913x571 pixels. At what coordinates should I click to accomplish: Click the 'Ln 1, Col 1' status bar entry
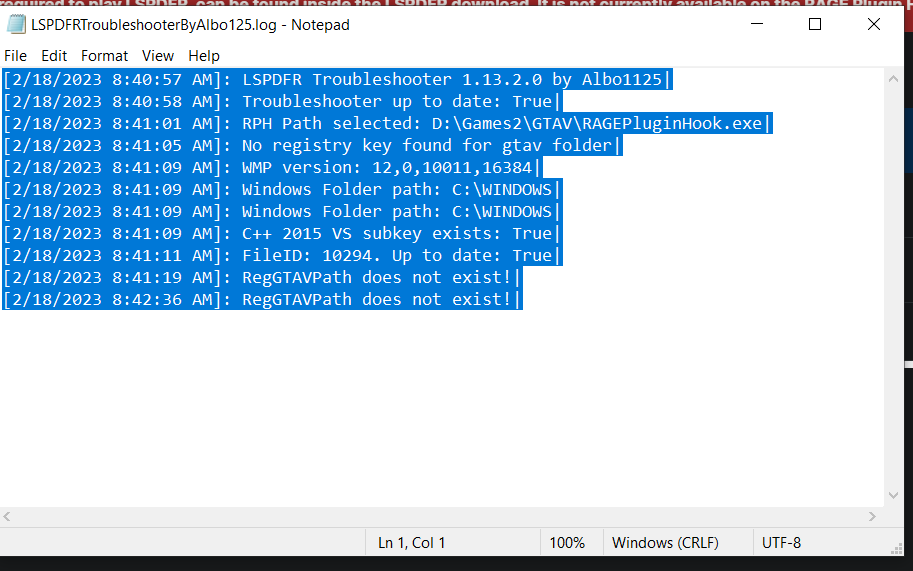coord(411,542)
